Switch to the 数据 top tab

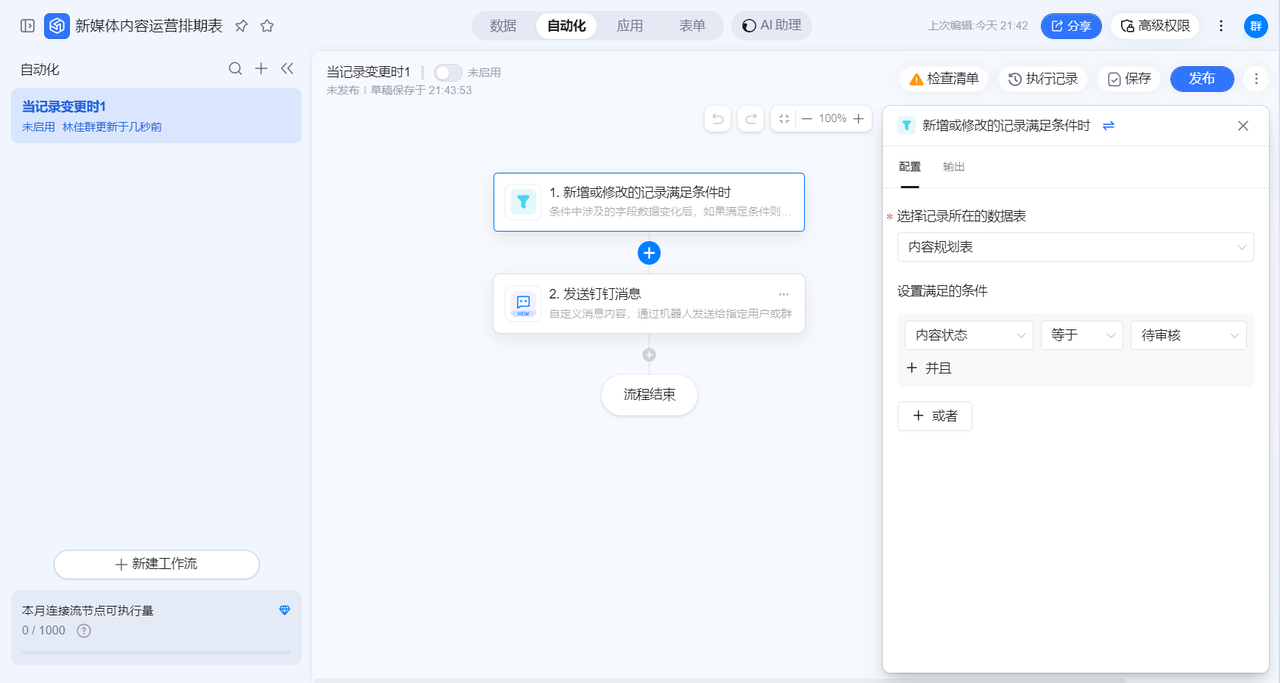point(503,26)
